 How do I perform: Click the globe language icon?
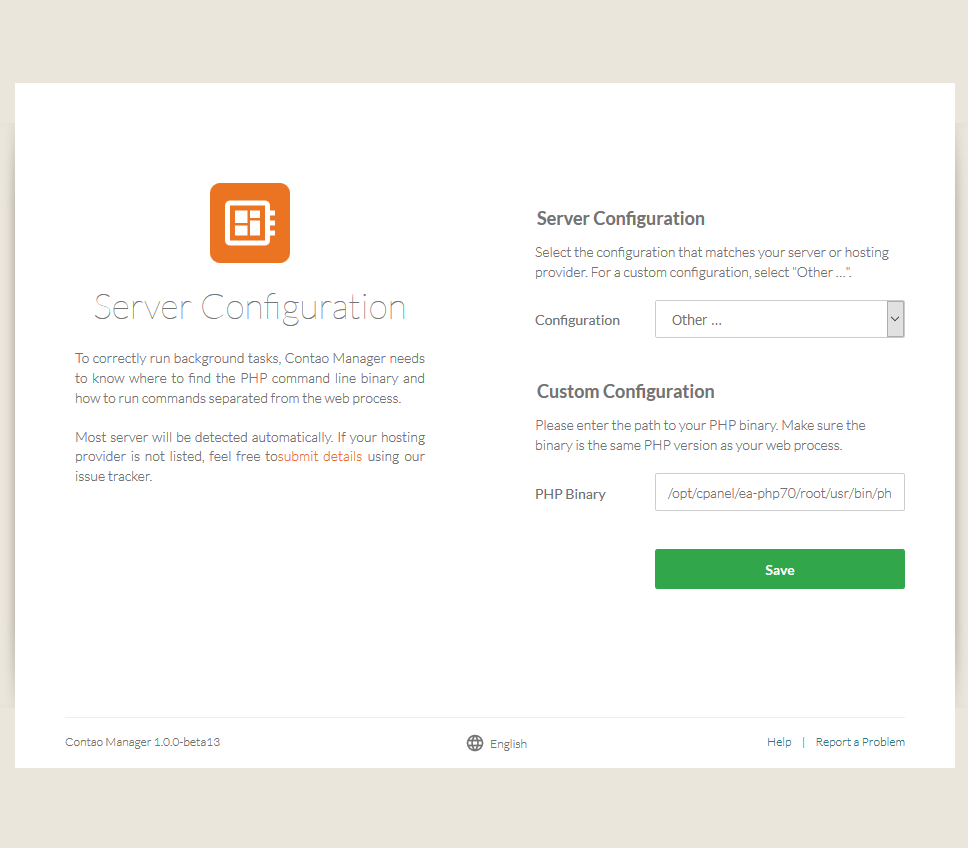tap(475, 743)
